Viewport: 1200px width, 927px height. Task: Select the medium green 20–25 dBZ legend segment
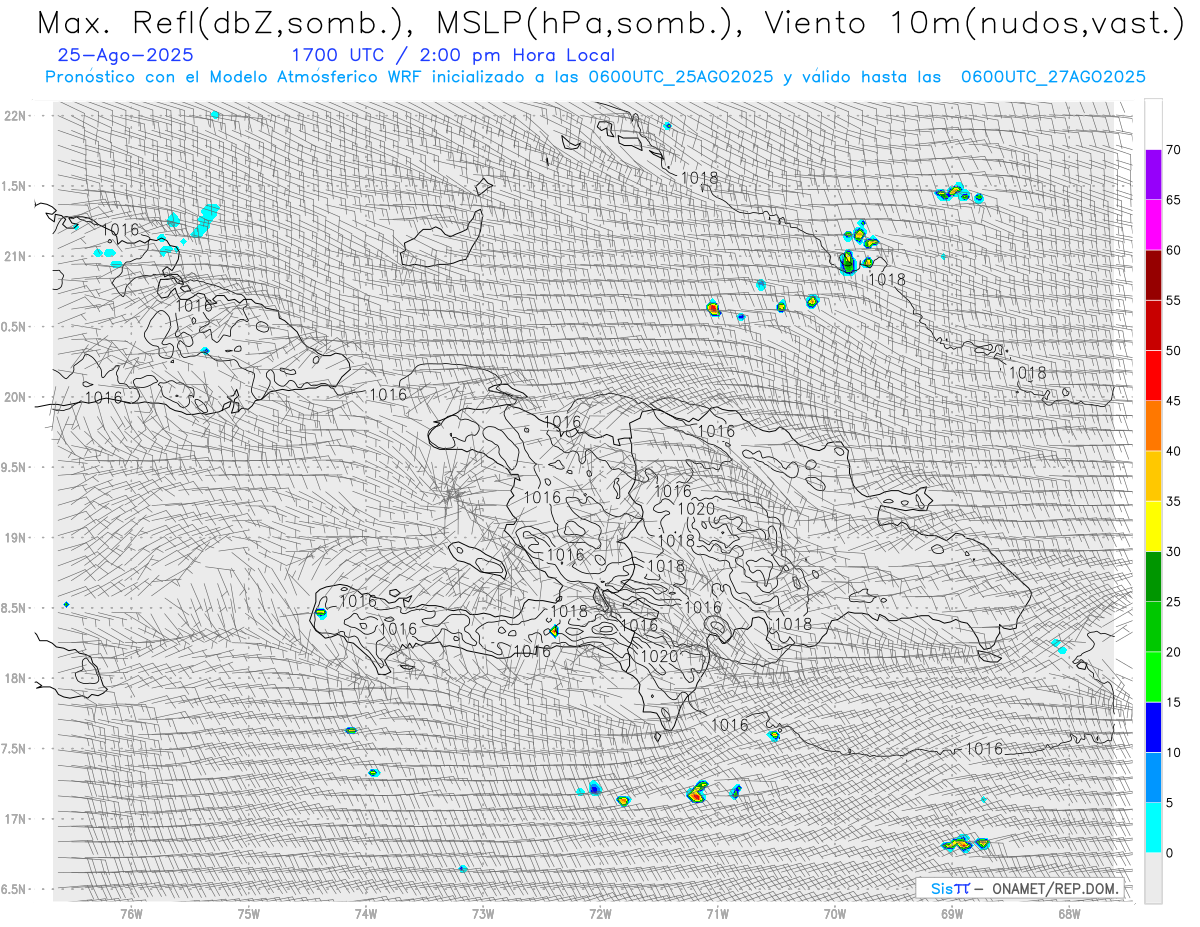(1153, 627)
